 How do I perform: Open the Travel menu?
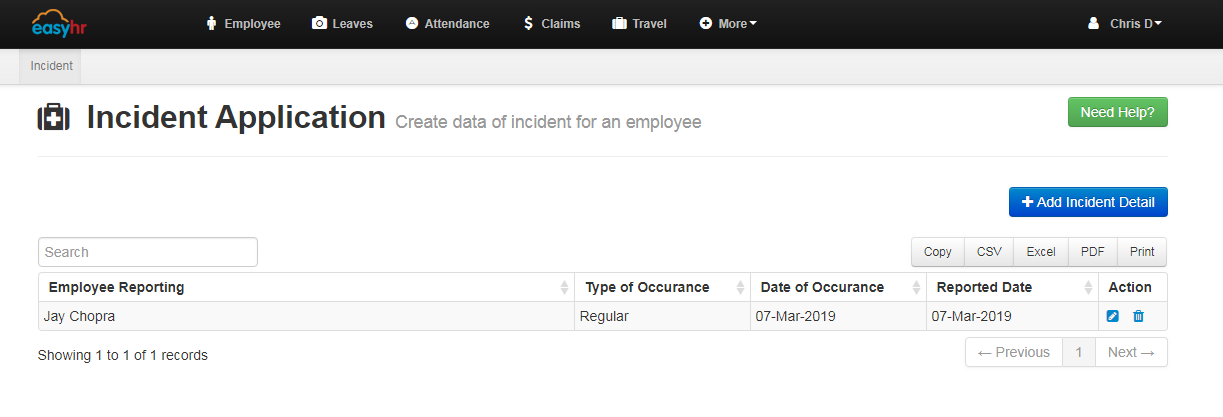639,24
